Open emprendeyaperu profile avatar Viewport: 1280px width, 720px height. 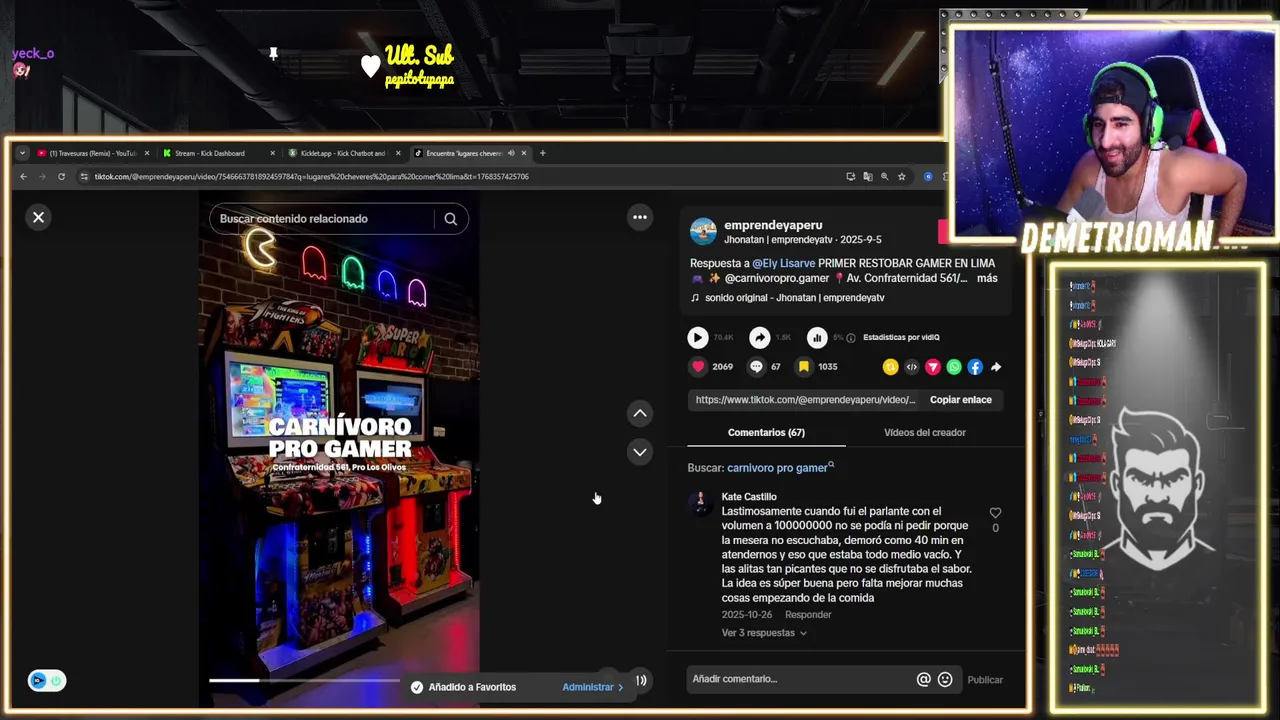coord(703,232)
